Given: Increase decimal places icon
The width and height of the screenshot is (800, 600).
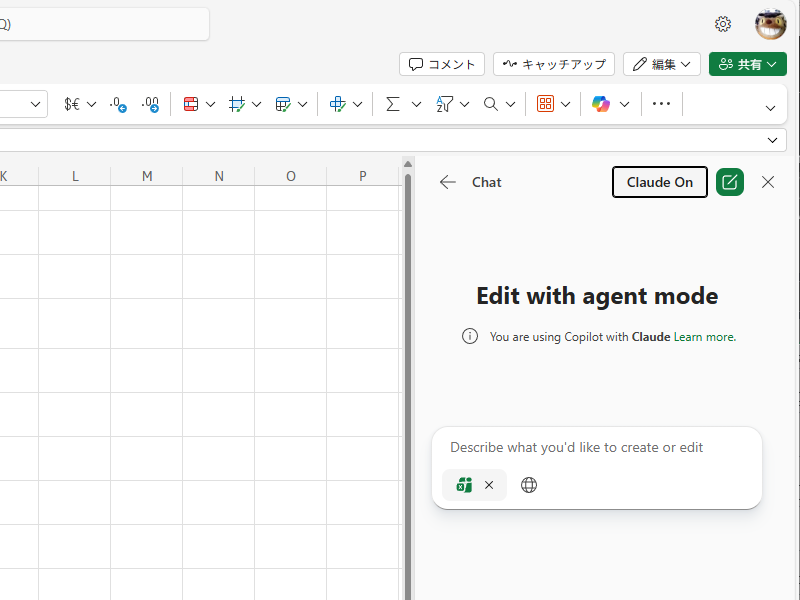Looking at the screenshot, I should point(151,104).
